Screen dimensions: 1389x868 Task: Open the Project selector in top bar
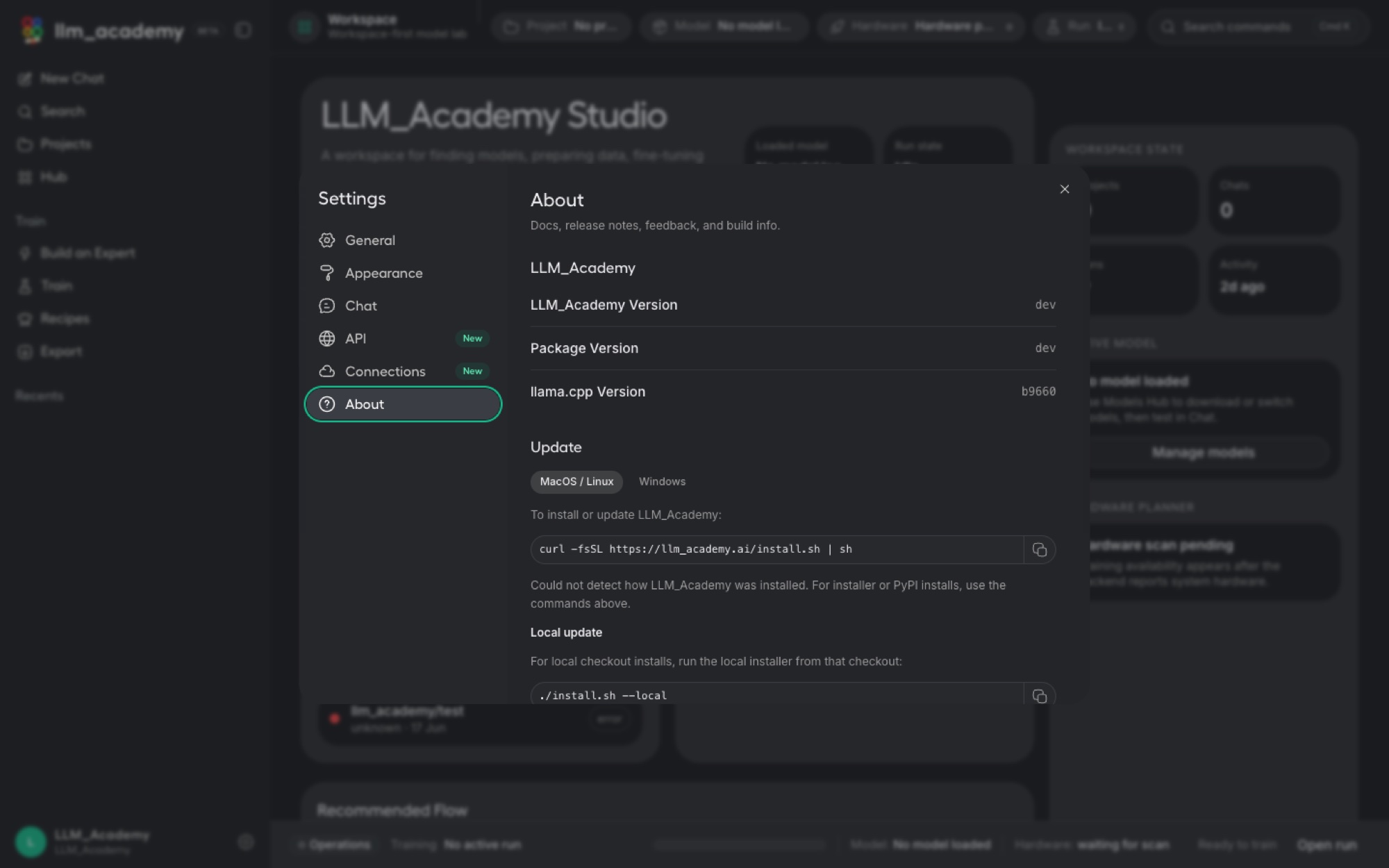[x=561, y=26]
